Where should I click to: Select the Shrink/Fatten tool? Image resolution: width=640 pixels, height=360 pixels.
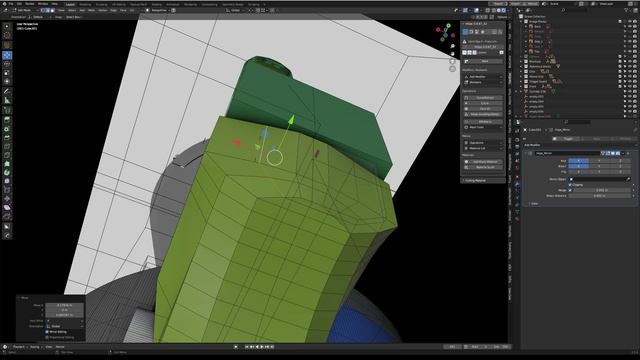point(7,199)
